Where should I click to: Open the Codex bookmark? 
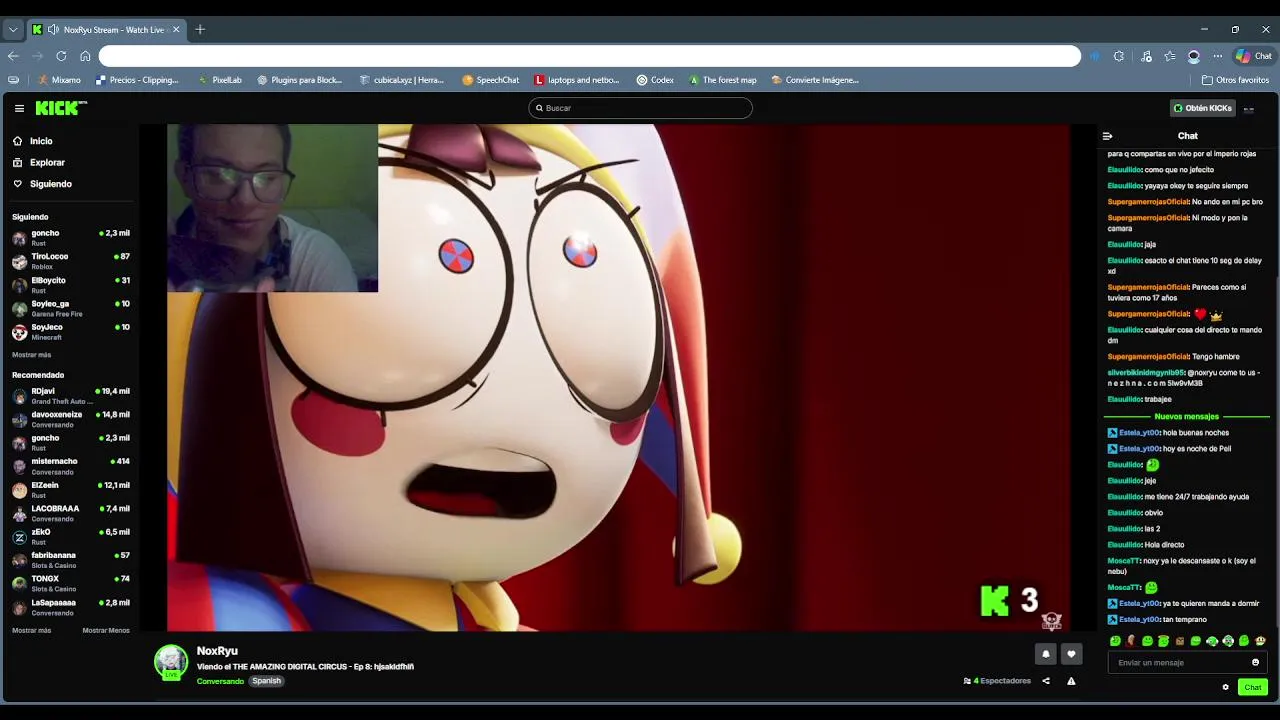pos(655,80)
